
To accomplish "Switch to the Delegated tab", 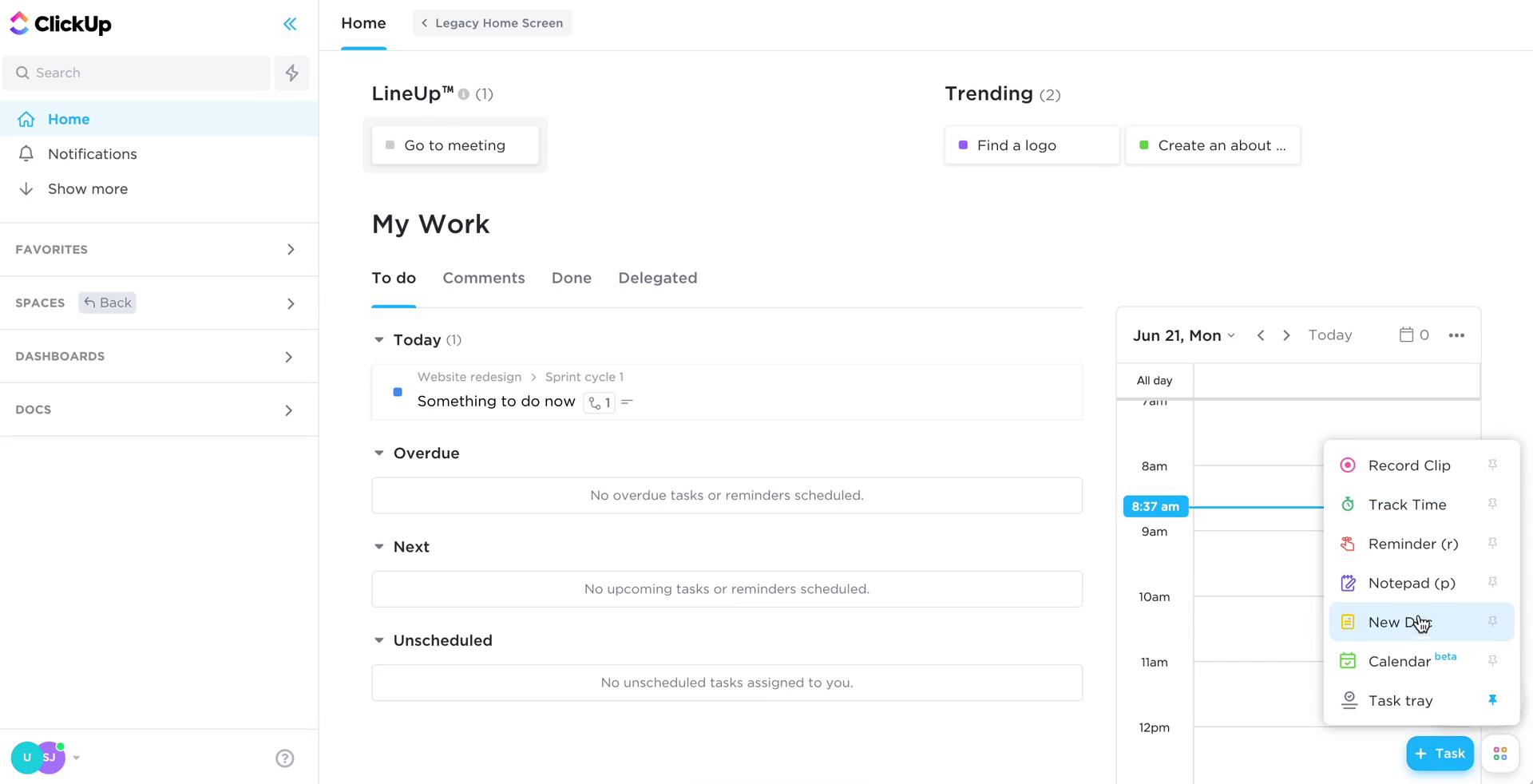I will (658, 278).
